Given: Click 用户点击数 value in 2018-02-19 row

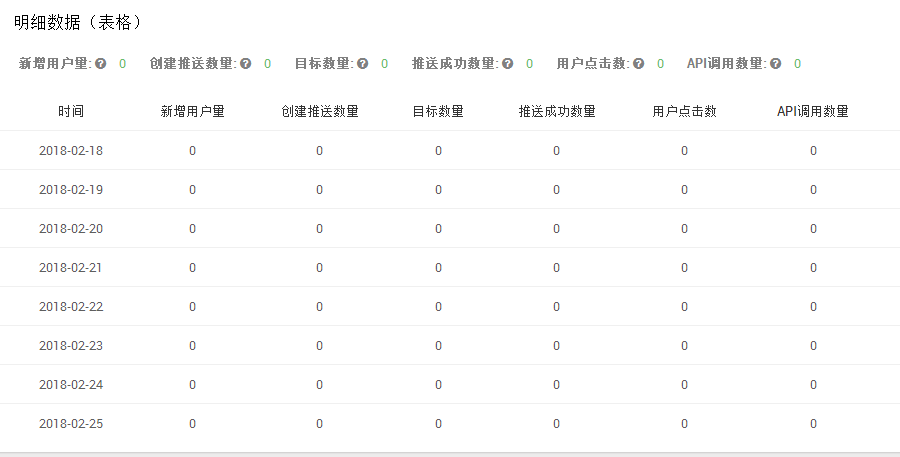Looking at the screenshot, I should coord(684,189).
